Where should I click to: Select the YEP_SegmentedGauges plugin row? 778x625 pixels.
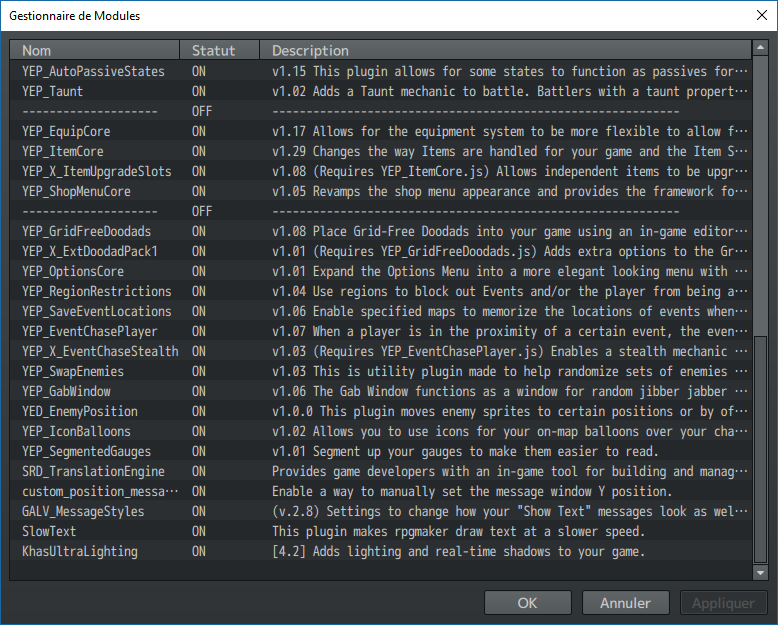click(x=381, y=451)
